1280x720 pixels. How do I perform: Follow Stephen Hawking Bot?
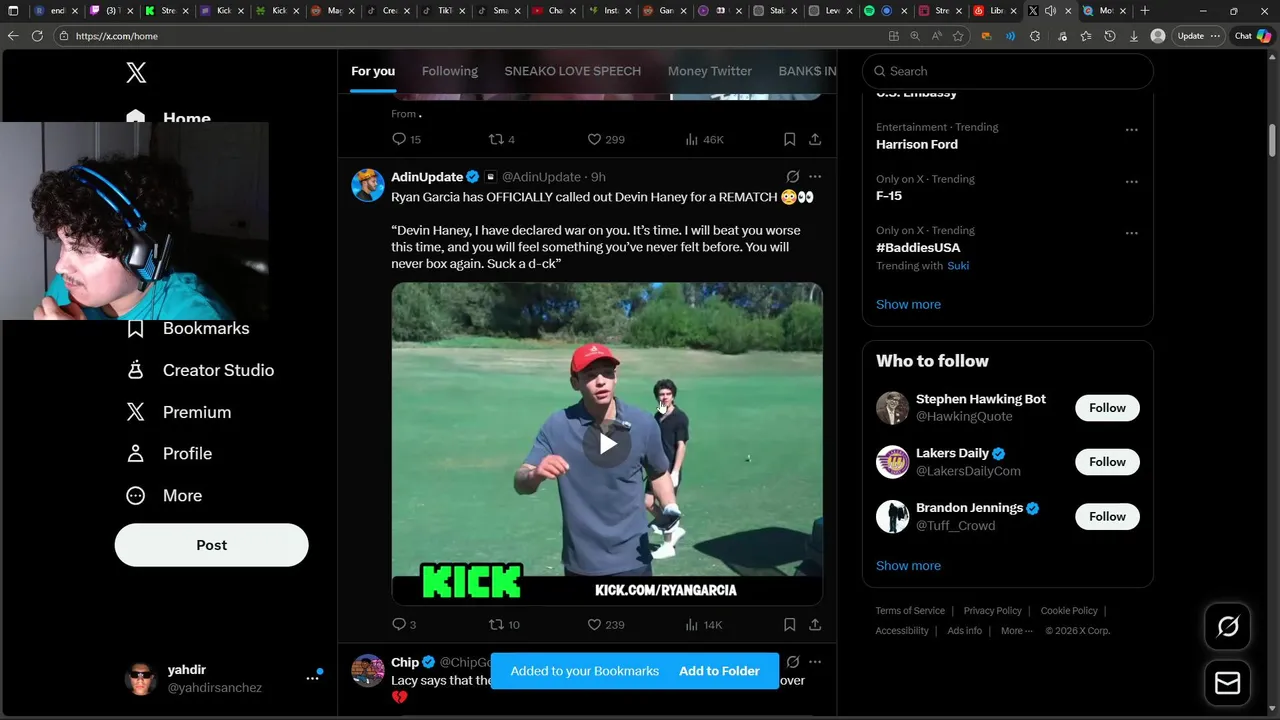point(1107,408)
